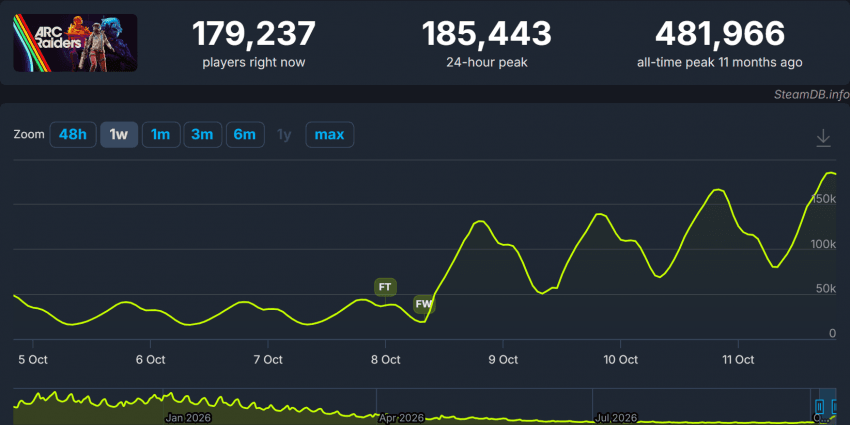The height and width of the screenshot is (425, 850).
Task: Click the players right now caption
Action: [254, 62]
